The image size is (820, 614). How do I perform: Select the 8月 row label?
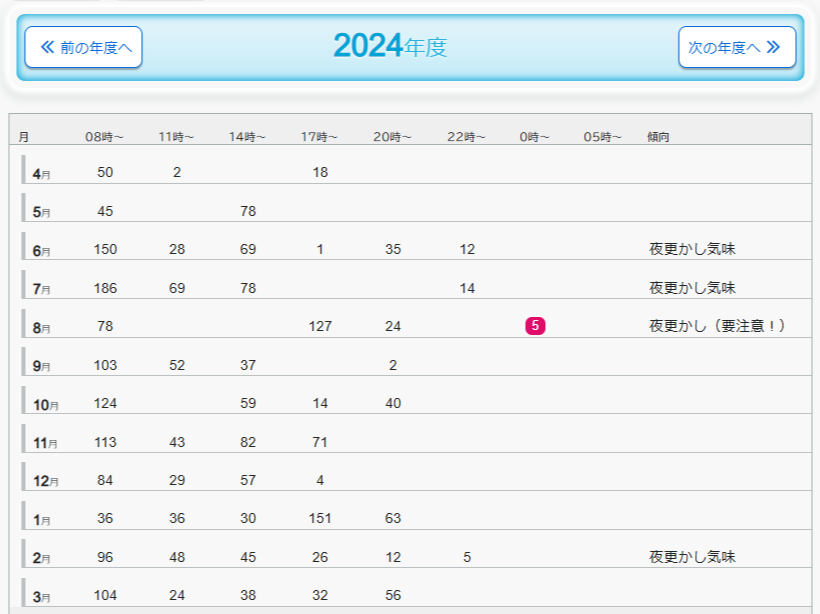click(x=41, y=328)
